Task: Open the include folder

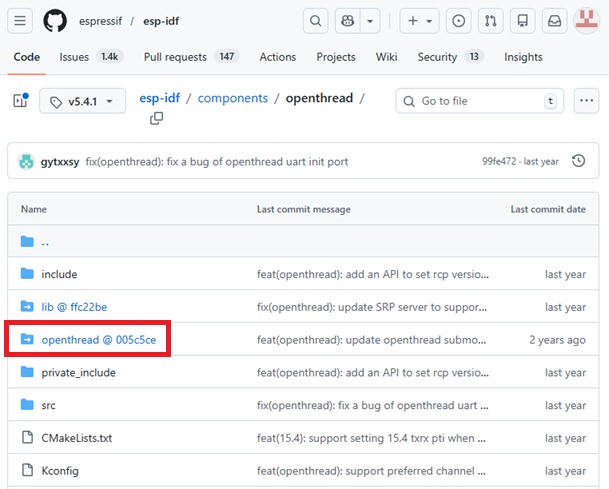Action: (59, 274)
